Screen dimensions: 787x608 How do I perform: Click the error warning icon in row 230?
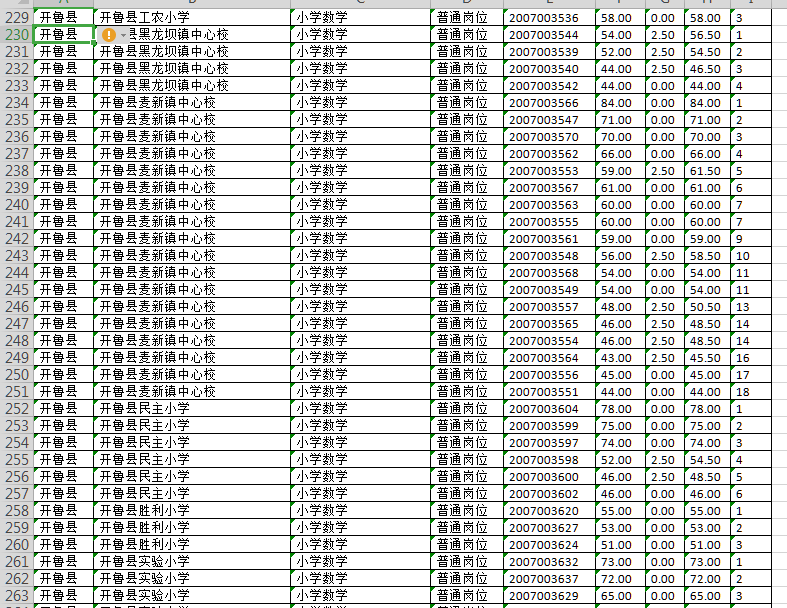(x=109, y=35)
